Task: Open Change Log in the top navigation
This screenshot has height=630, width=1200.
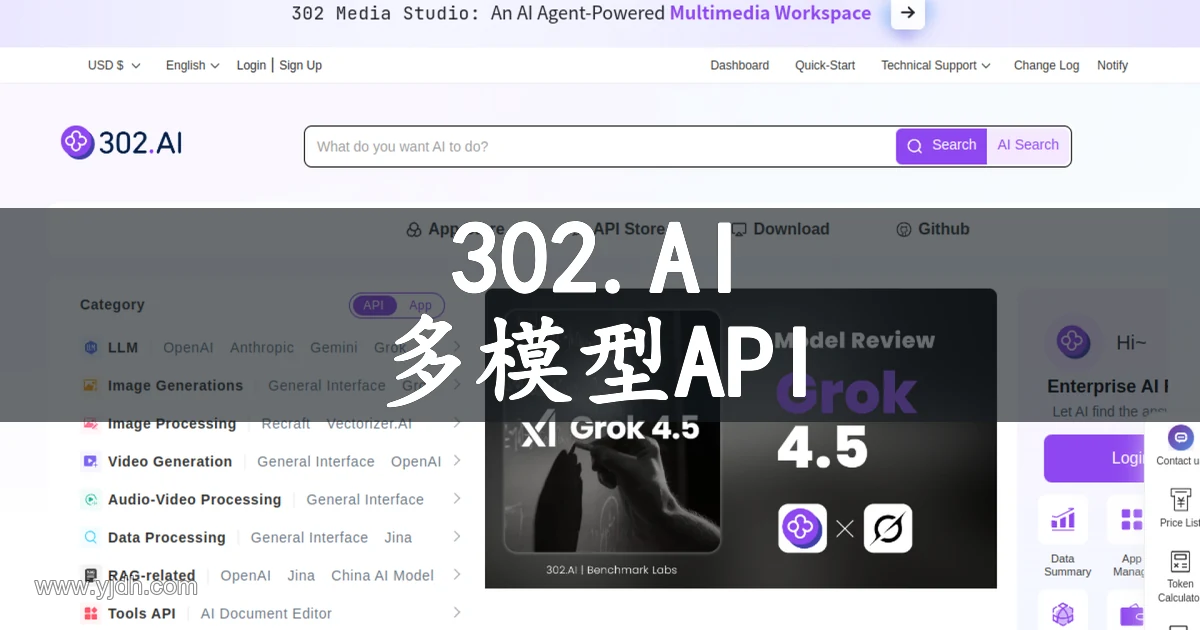Action: (1046, 65)
